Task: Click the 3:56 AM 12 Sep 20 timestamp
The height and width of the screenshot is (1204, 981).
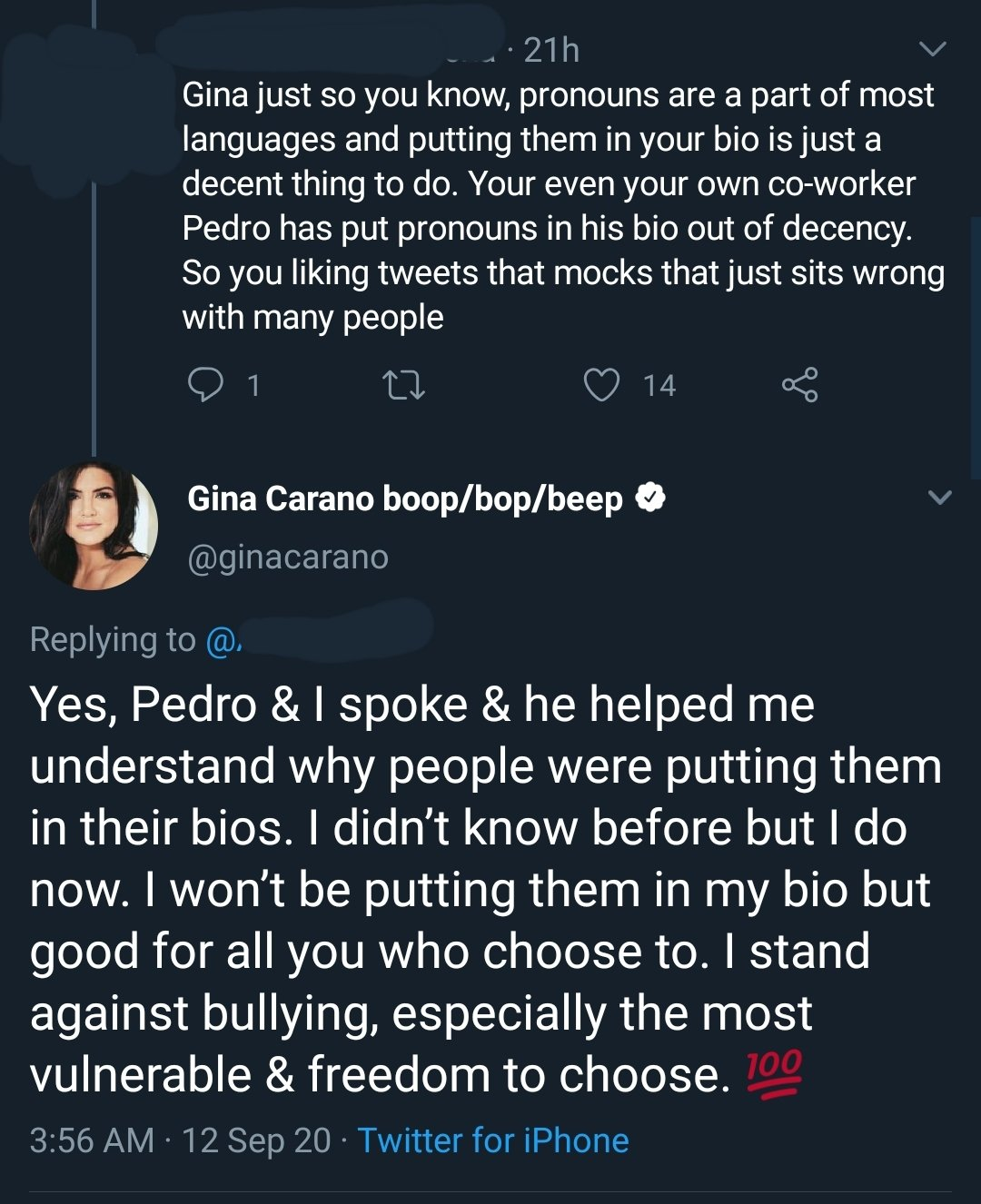Action: tap(180, 1140)
